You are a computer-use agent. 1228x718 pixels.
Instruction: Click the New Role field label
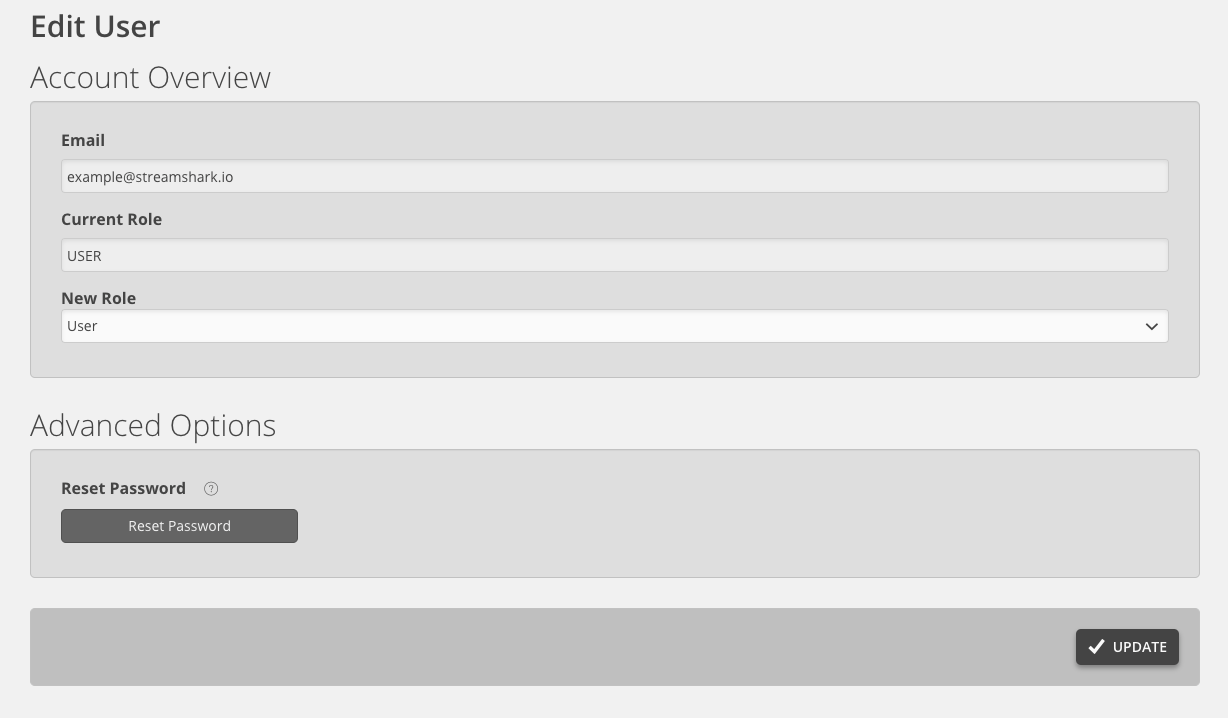coord(98,298)
